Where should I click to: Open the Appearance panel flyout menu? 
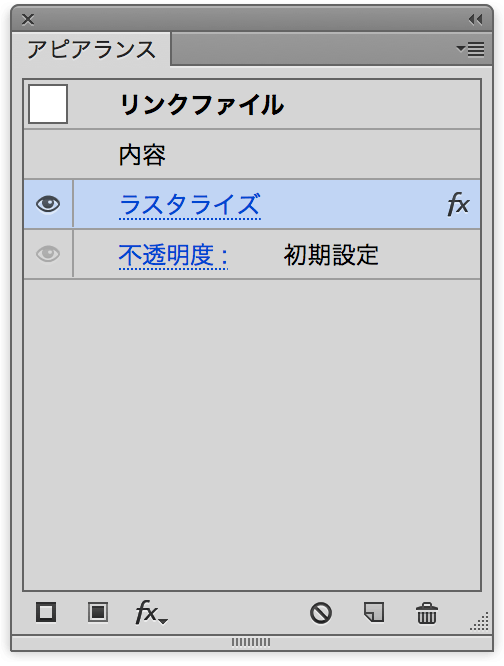(470, 49)
